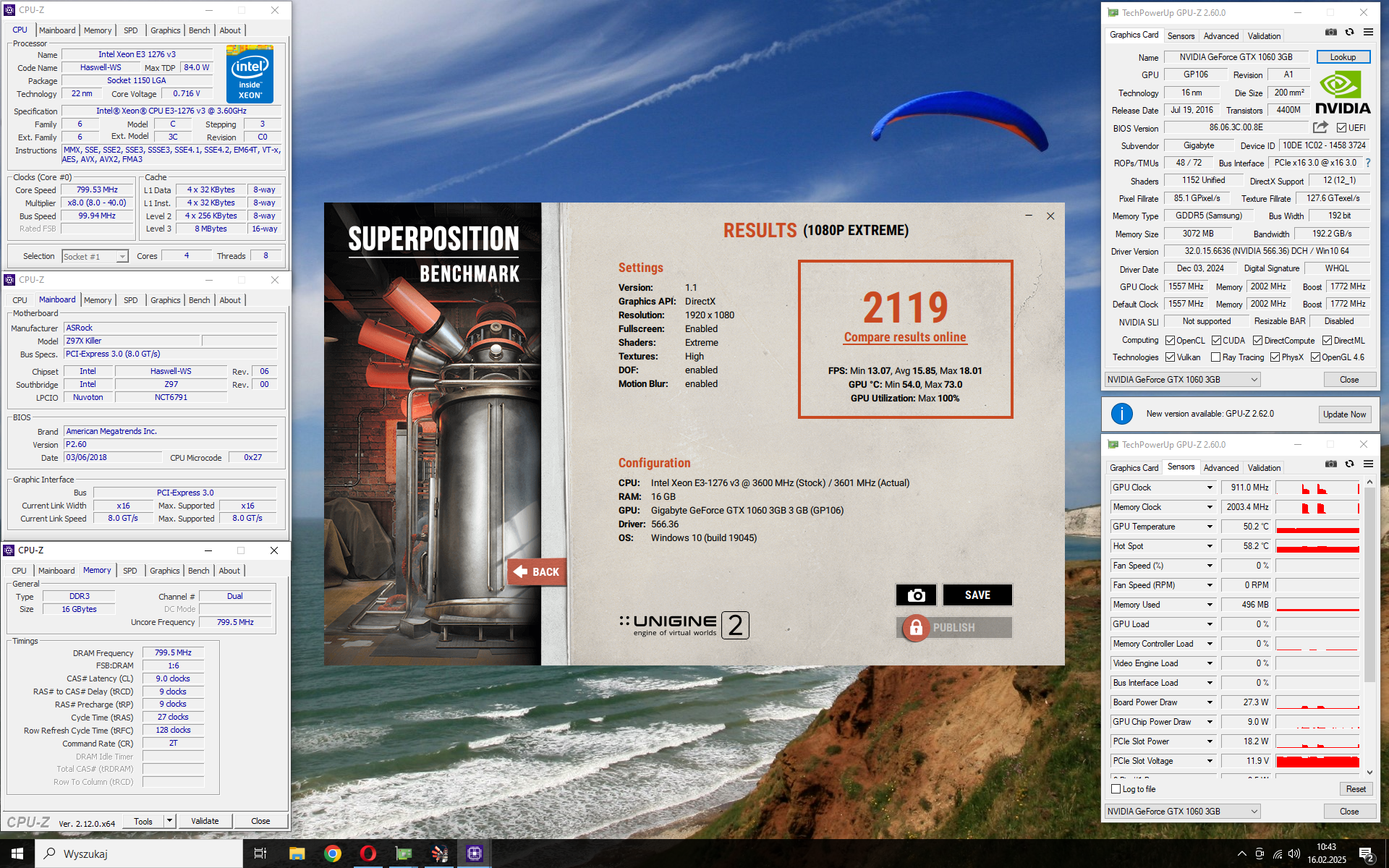Click the Wyszukaj search box on taskbar
The width and height of the screenshot is (1389, 868).
click(139, 854)
